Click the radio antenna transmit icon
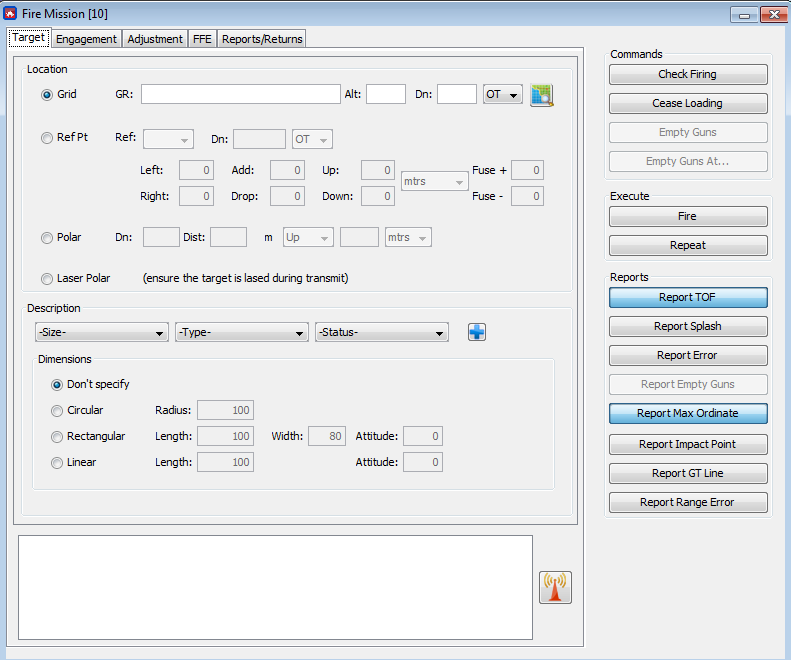Screen dimensions: 791x660 (555, 587)
